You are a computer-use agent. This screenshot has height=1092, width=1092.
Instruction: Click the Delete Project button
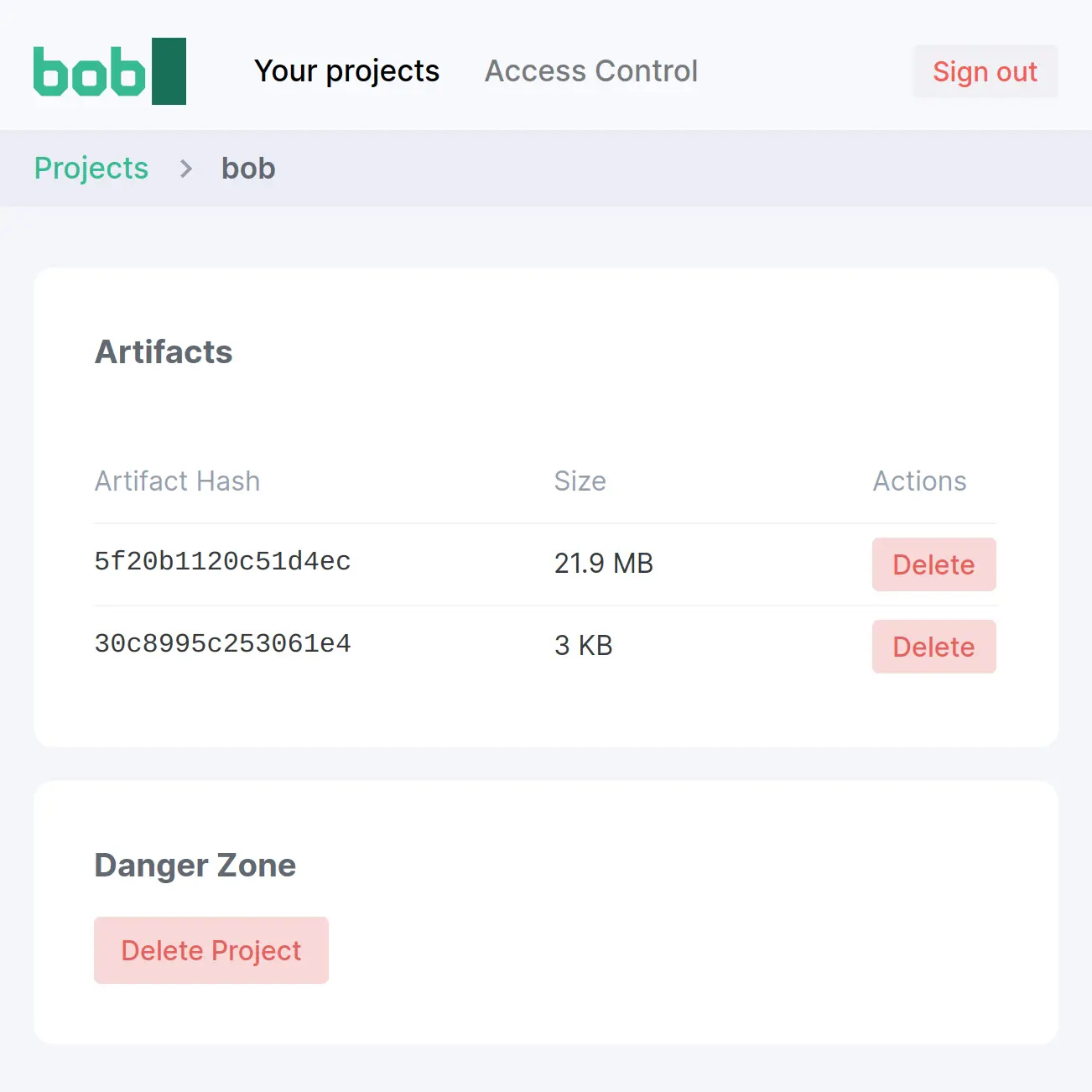coord(211,950)
